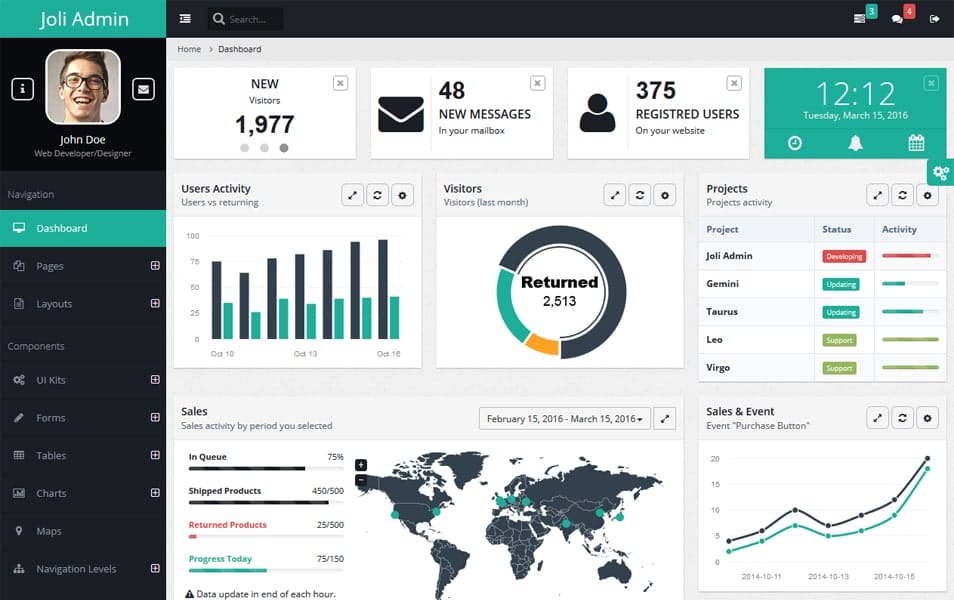
Task: Open chat messages with the red badge
Action: coord(898,18)
